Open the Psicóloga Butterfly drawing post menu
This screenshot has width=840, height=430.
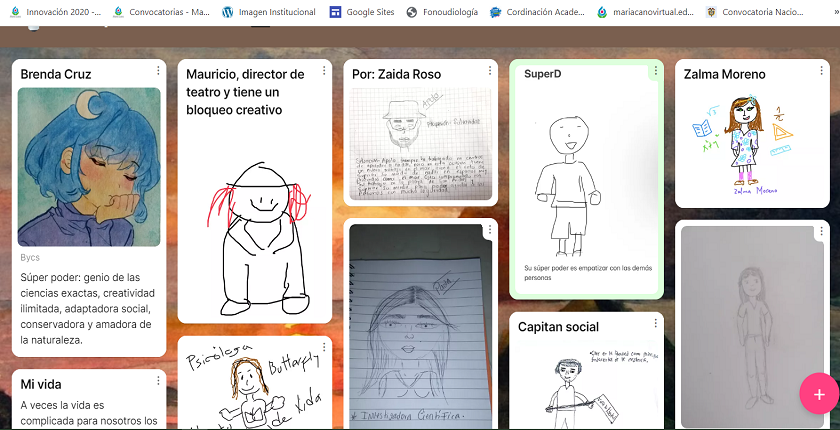(x=324, y=347)
